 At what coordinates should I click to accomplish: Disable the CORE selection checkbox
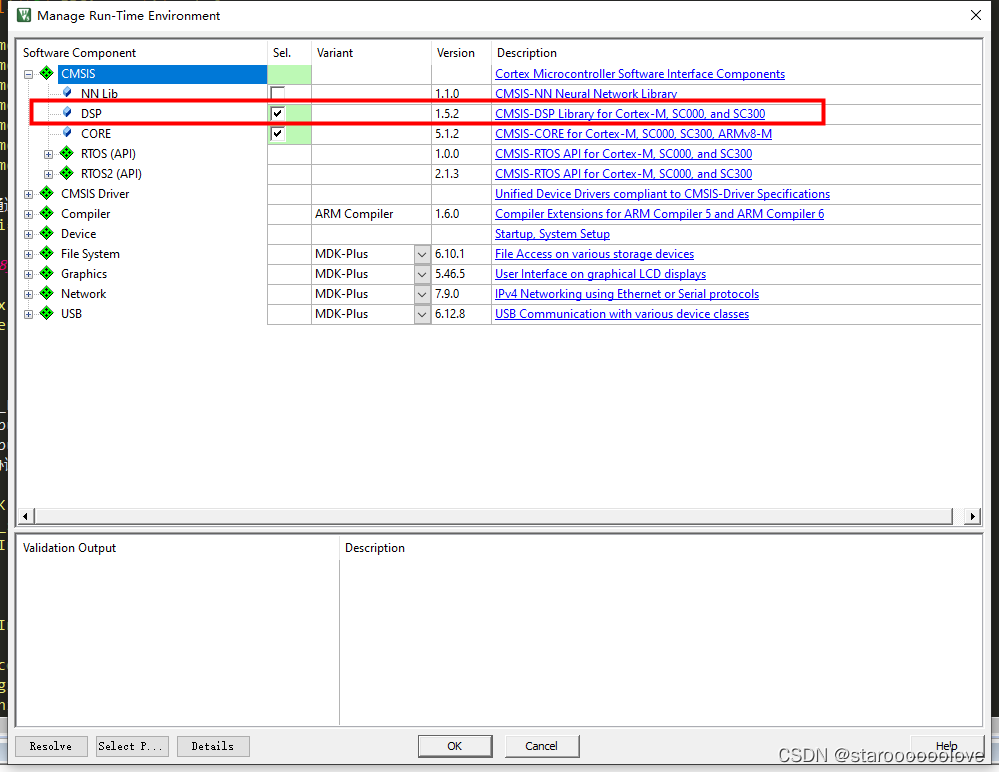click(x=277, y=133)
